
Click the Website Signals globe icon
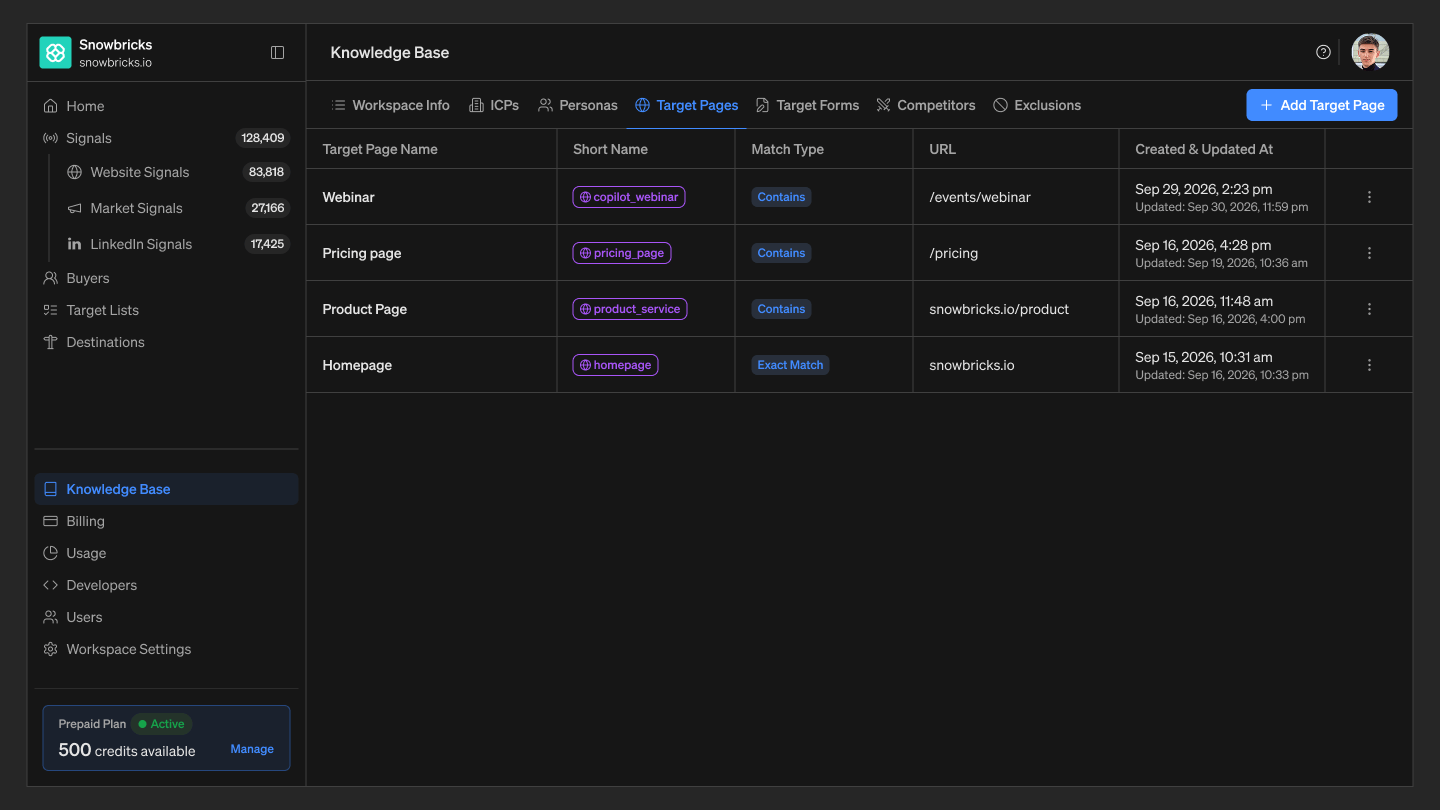[74, 172]
